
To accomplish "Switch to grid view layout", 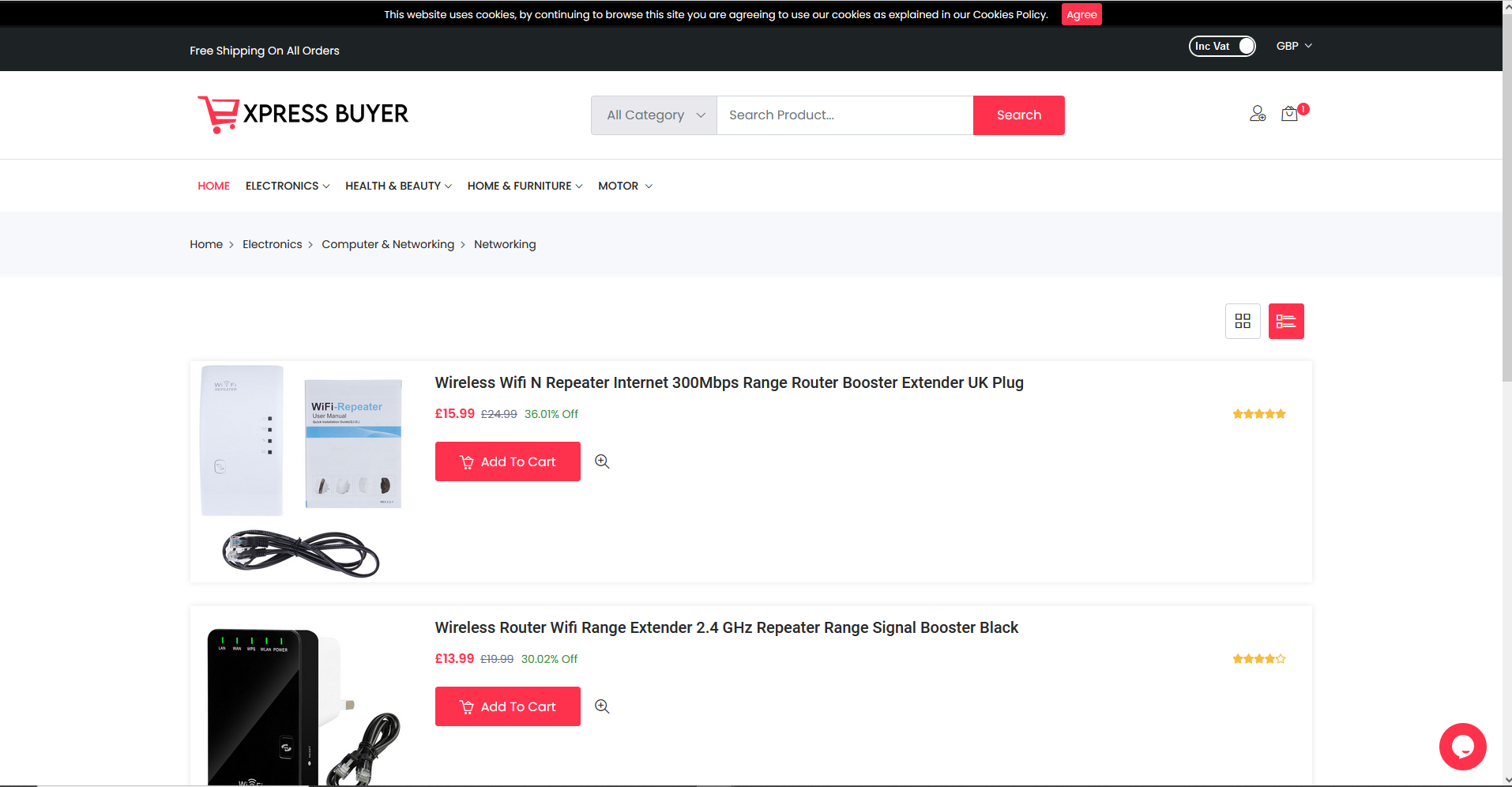I will 1243,321.
